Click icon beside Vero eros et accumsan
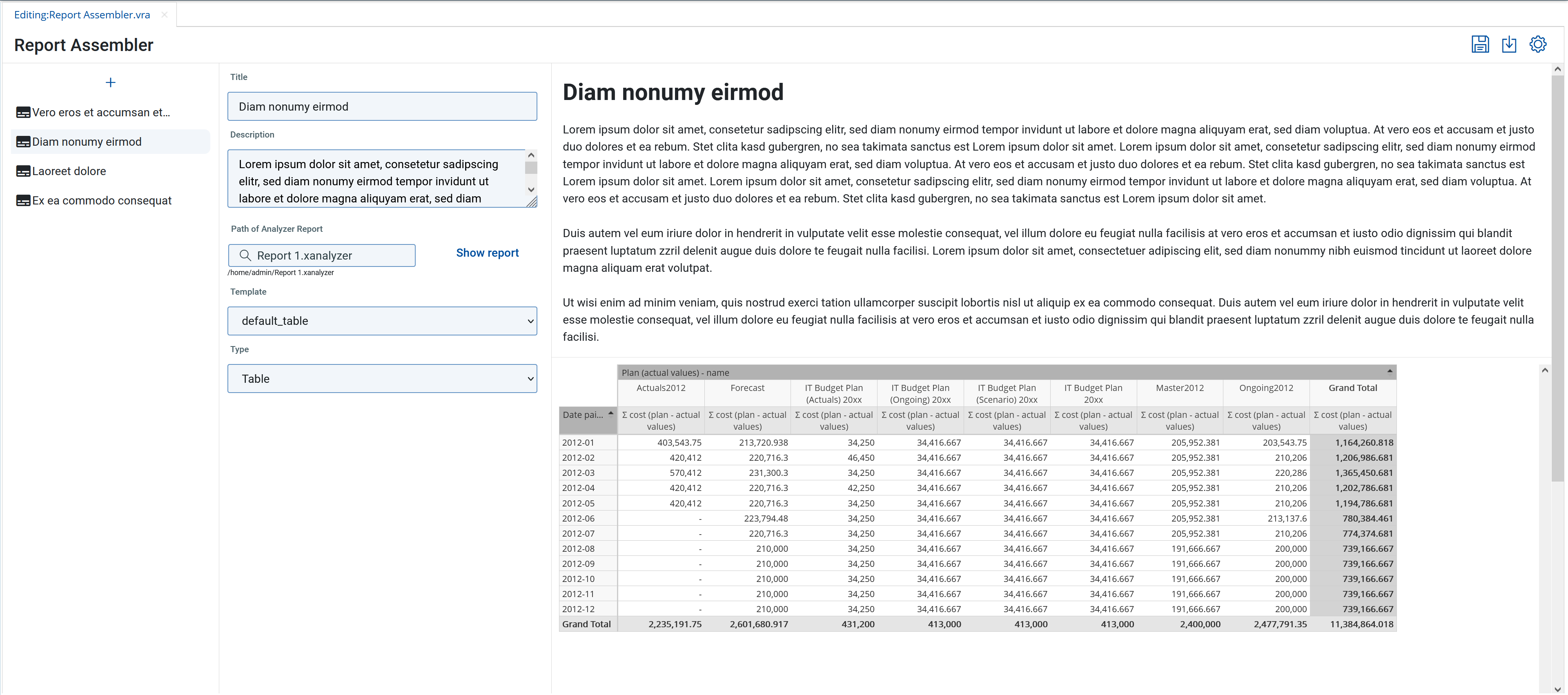 click(x=23, y=113)
